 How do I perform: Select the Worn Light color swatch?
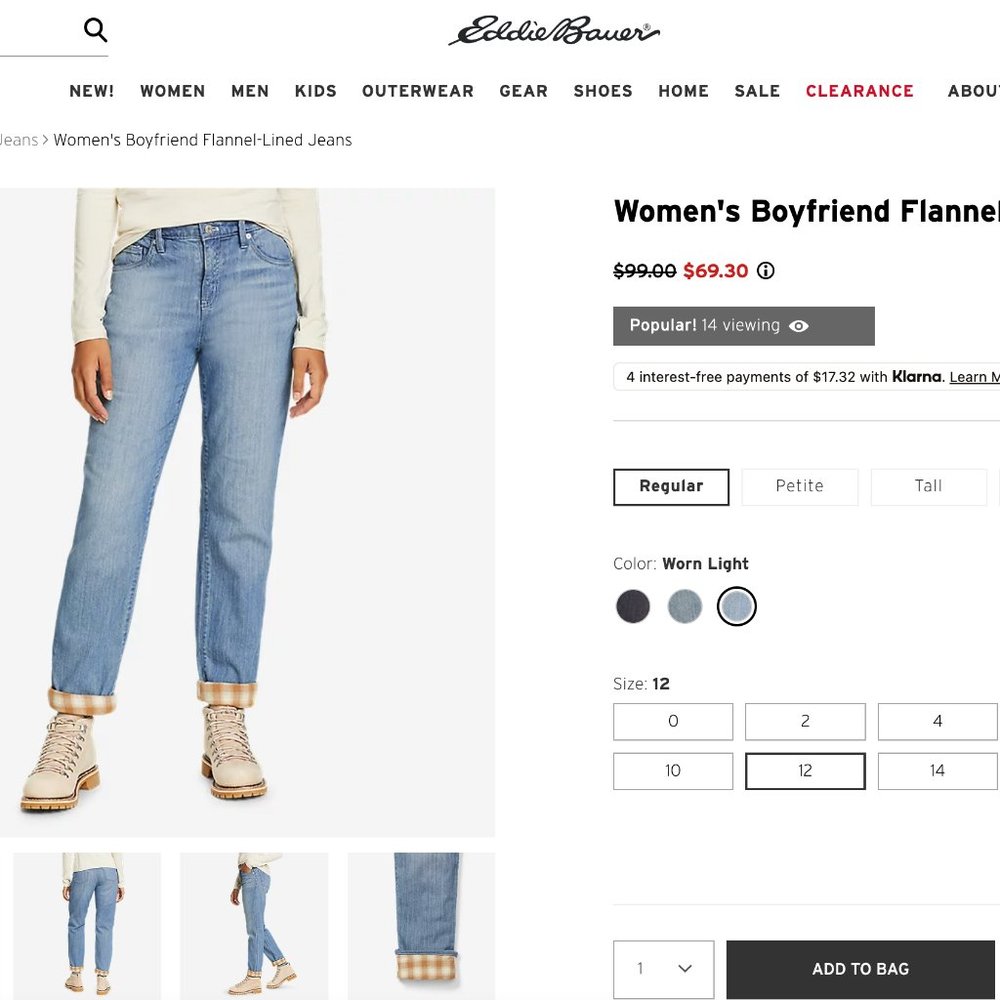click(737, 606)
